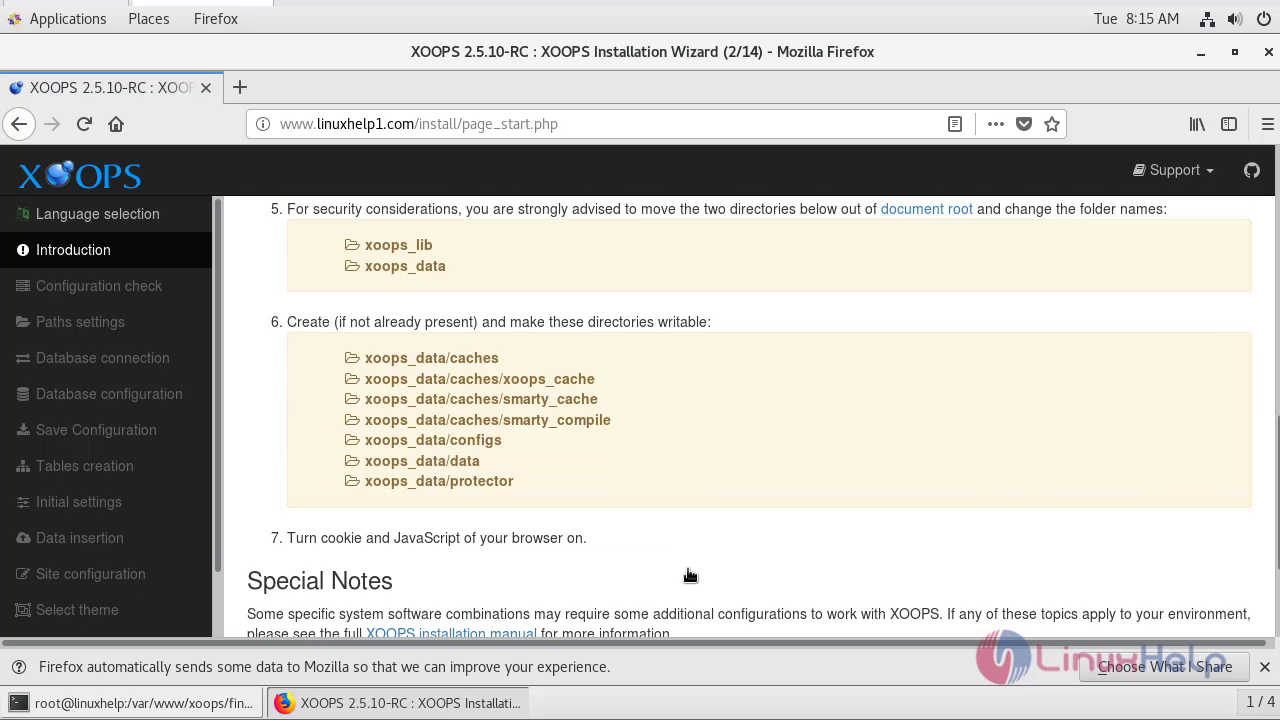Expand the Support dropdown
Viewport: 1280px width, 720px height.
coord(1173,170)
